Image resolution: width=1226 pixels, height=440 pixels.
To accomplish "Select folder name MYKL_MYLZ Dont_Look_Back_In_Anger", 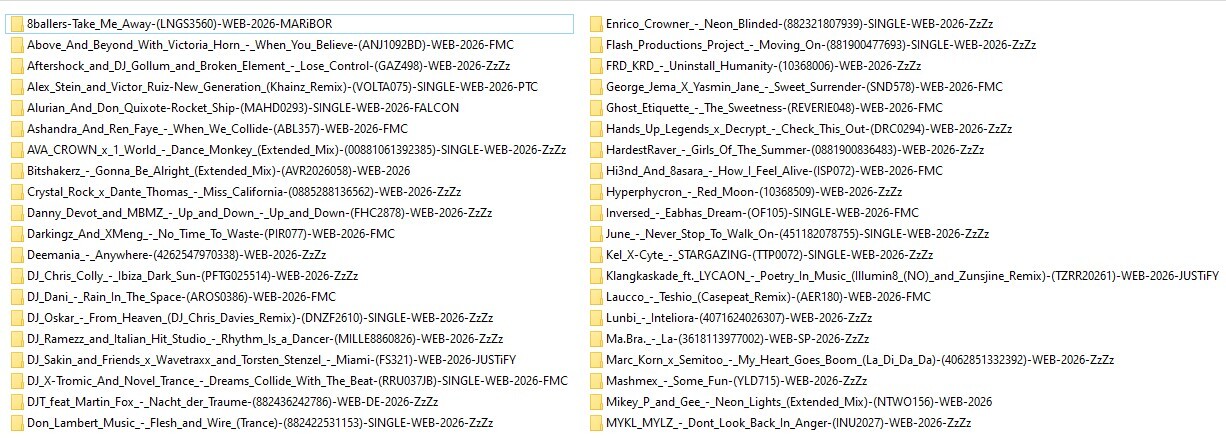I will pyautogui.click(x=789, y=423).
